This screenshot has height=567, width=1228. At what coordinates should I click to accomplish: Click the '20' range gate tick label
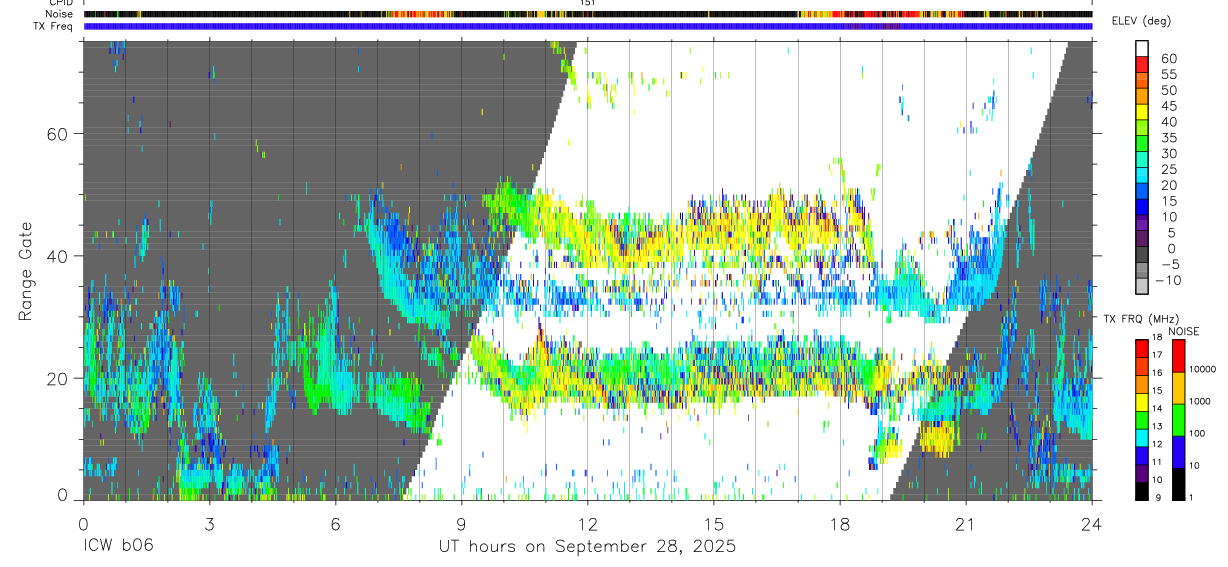coord(60,378)
